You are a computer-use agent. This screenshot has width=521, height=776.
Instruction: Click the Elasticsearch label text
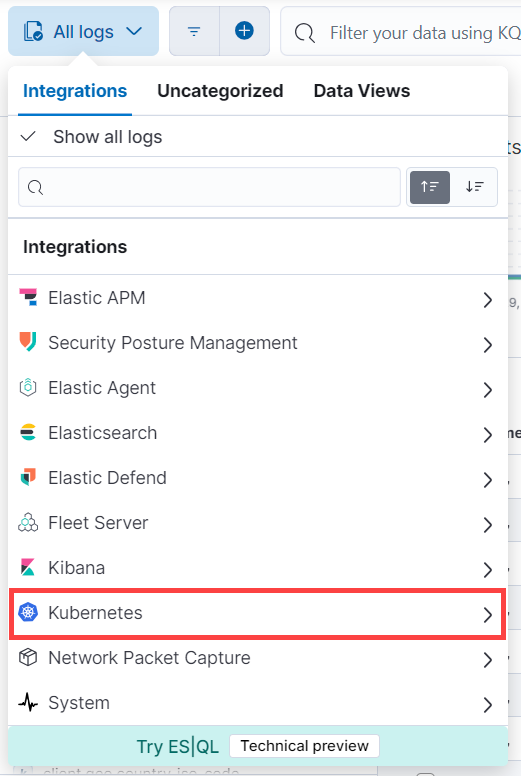[102, 433]
